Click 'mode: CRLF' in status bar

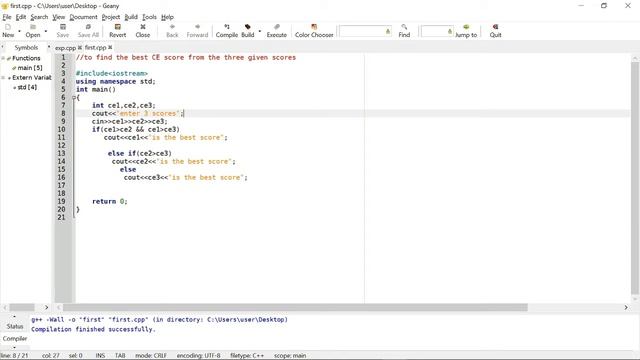click(151, 356)
